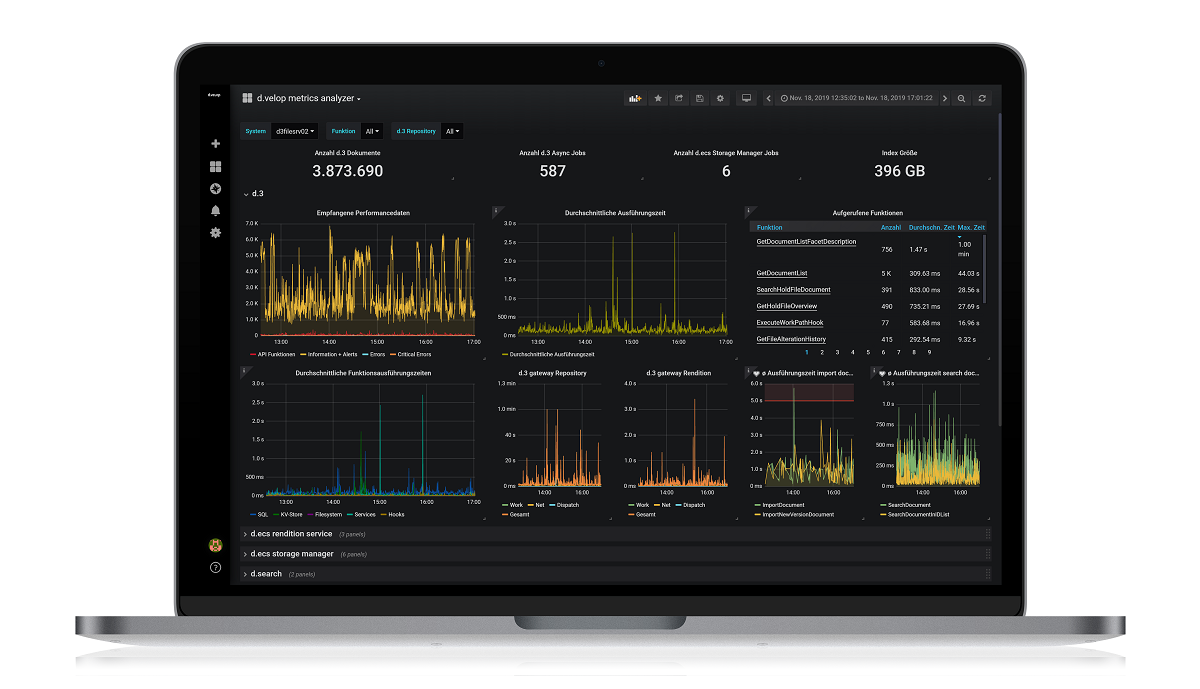Zoom out the time range with magnifier
The image size is (1200, 689).
point(962,98)
